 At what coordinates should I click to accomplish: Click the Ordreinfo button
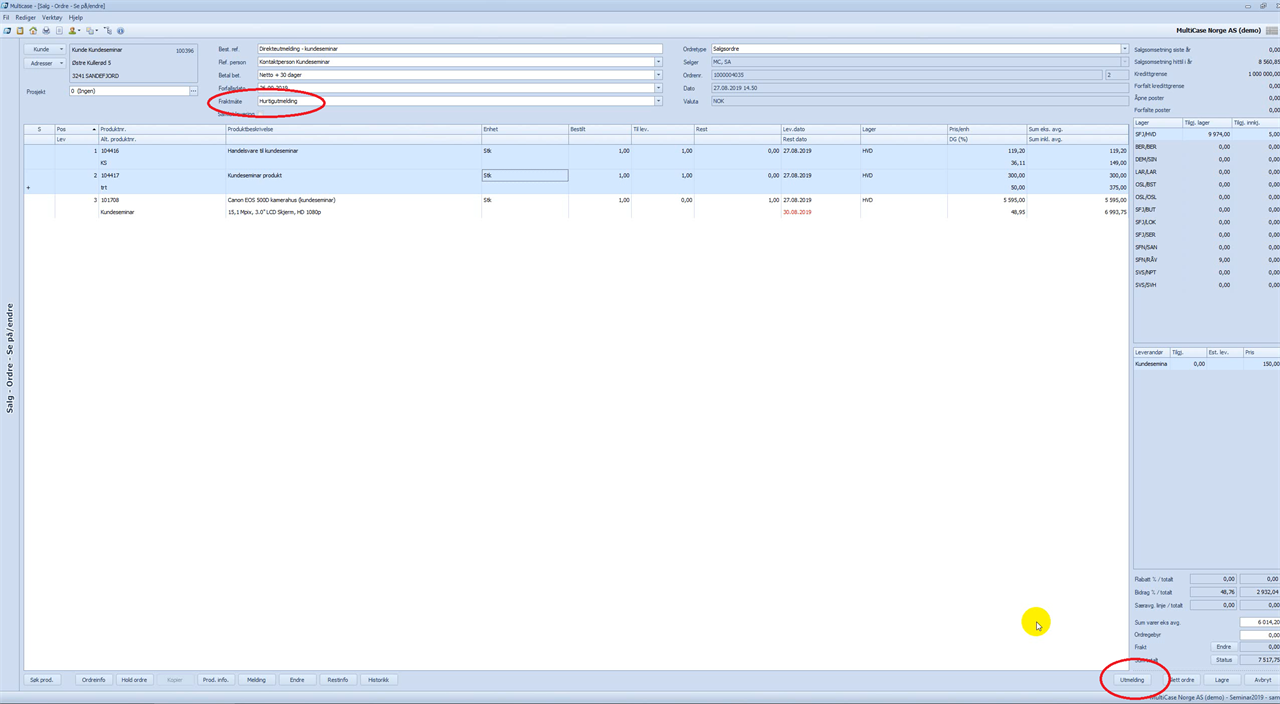coord(94,680)
